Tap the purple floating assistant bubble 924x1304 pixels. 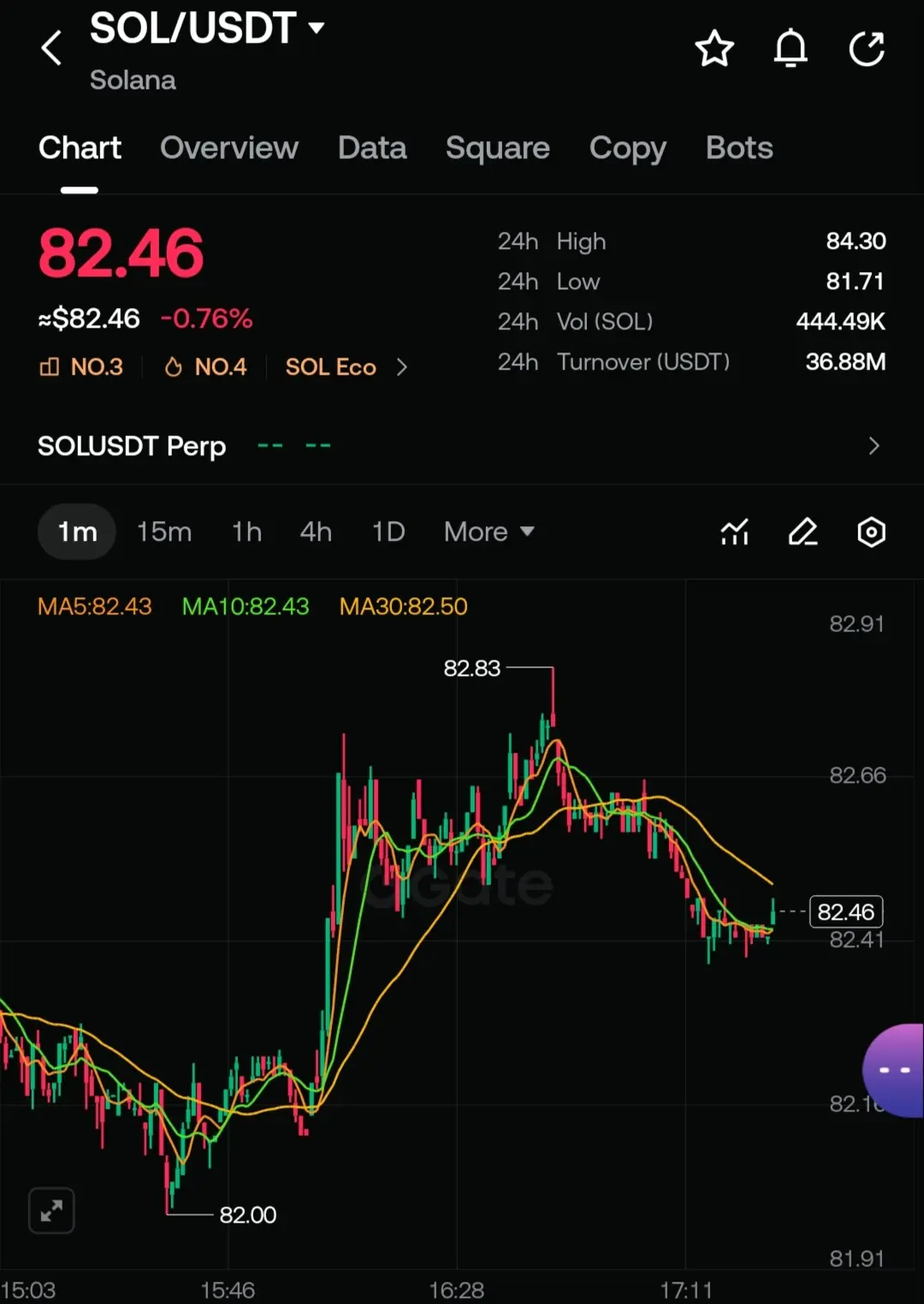point(894,1070)
